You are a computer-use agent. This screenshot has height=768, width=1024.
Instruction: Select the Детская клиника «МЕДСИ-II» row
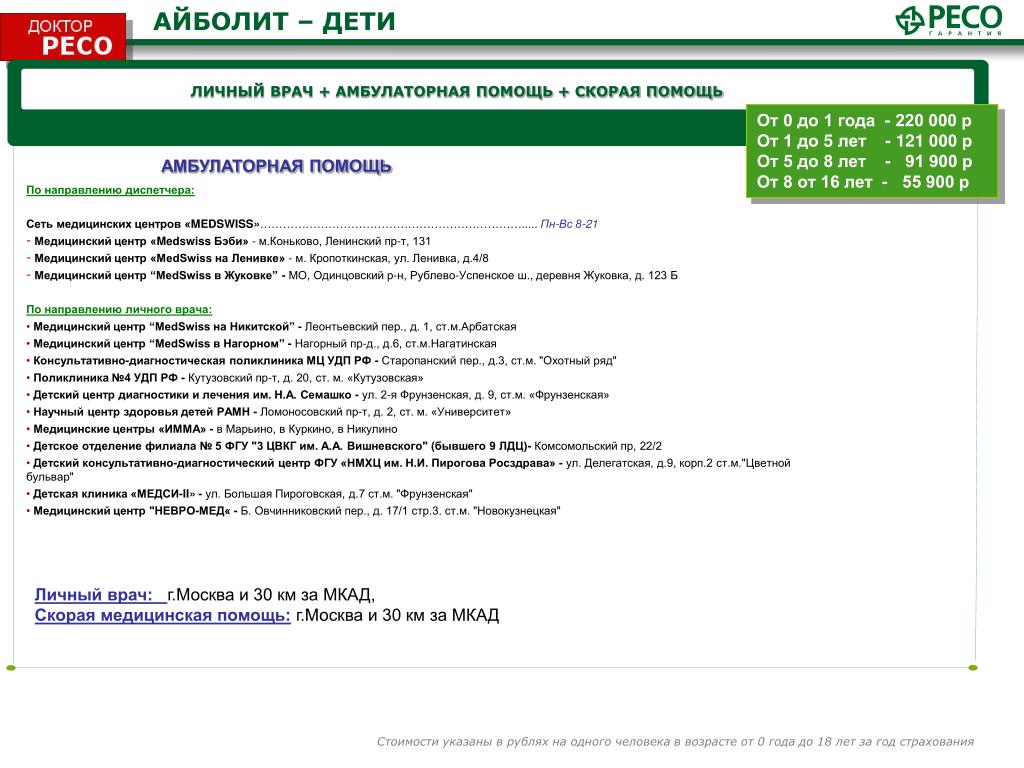pos(249,494)
